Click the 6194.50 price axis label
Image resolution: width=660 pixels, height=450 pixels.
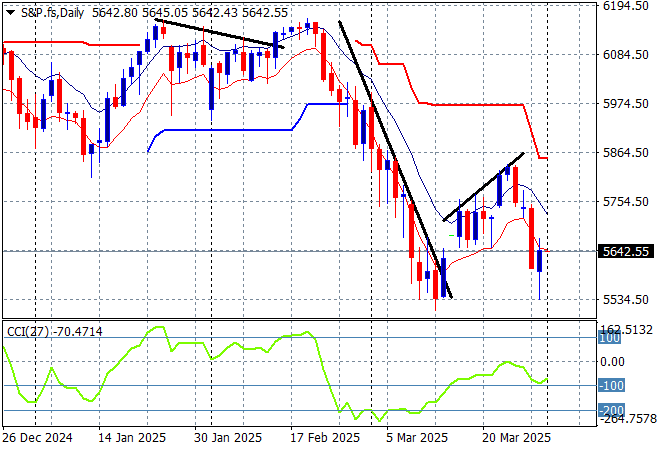pos(625,6)
